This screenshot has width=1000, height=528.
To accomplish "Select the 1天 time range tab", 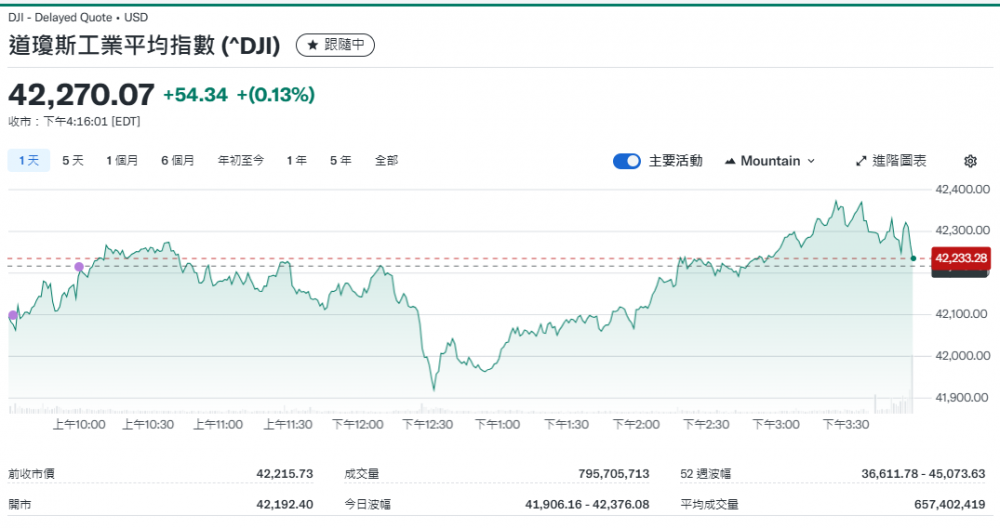I will coord(29,160).
